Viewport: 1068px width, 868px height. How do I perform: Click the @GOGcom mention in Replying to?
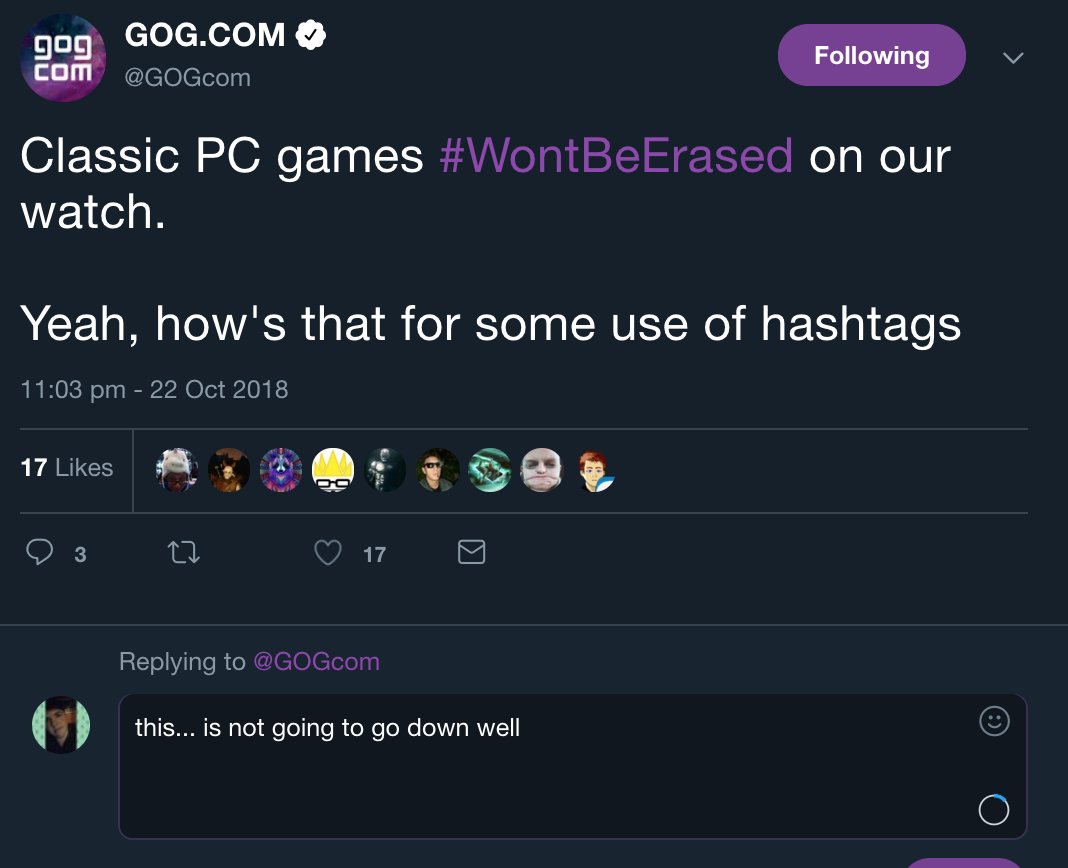[x=316, y=661]
